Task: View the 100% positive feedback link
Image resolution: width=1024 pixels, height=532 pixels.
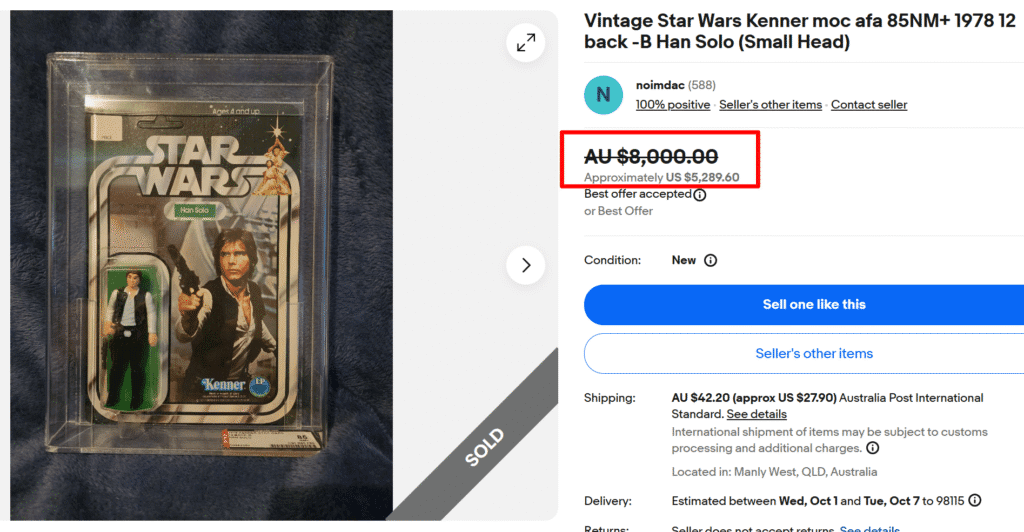Action: click(x=673, y=105)
